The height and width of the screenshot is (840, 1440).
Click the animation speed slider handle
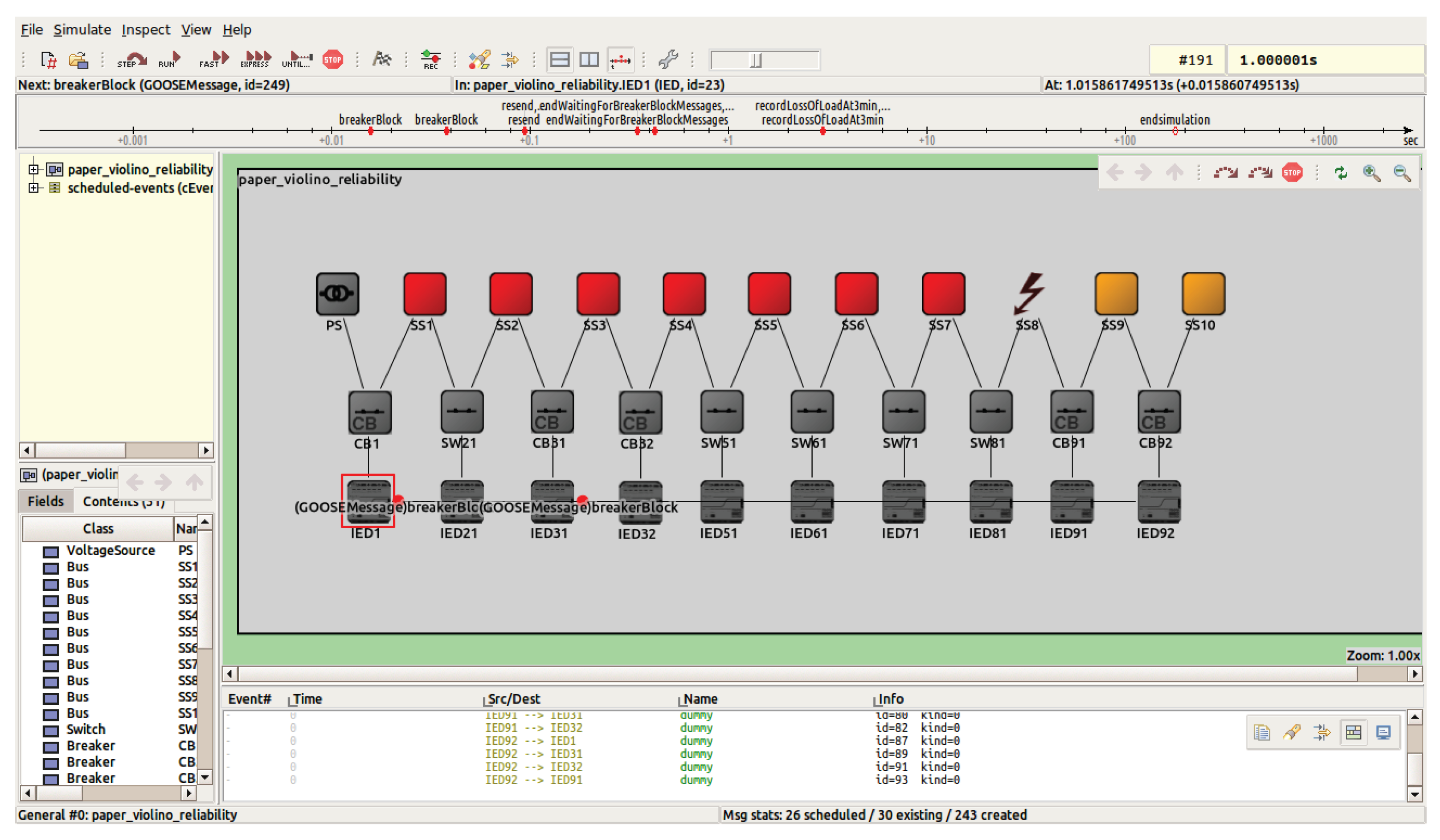click(756, 60)
